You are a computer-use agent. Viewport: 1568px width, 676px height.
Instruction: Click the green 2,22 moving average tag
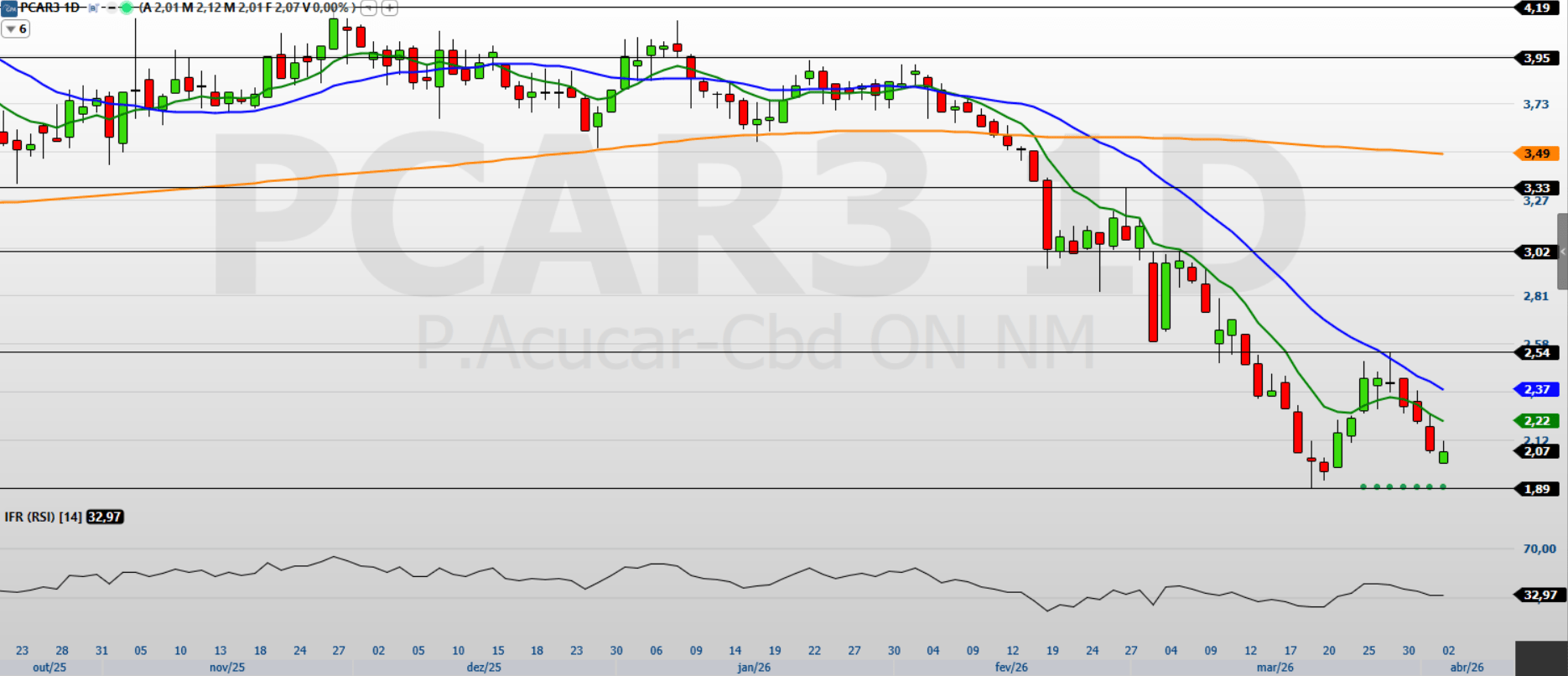point(1536,421)
